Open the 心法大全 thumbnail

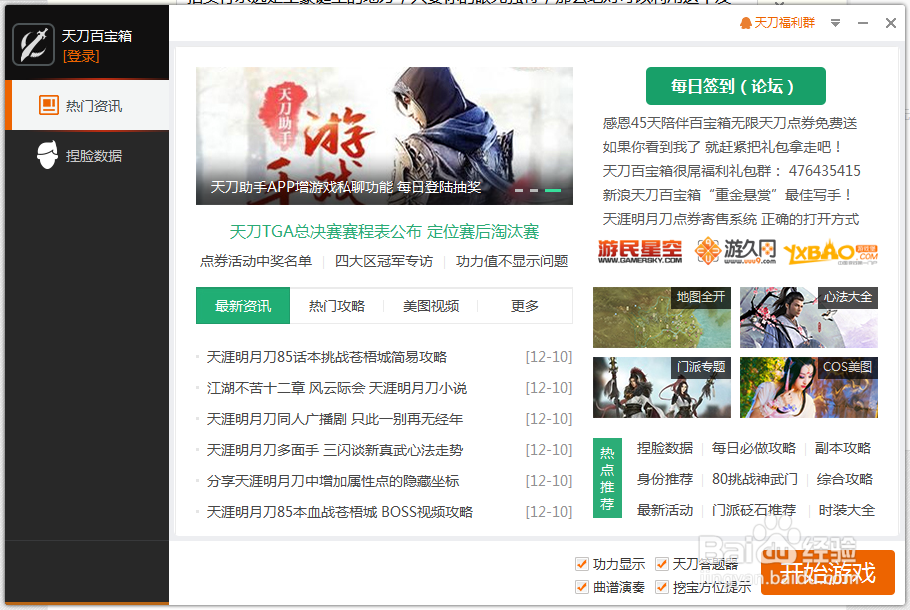click(809, 317)
